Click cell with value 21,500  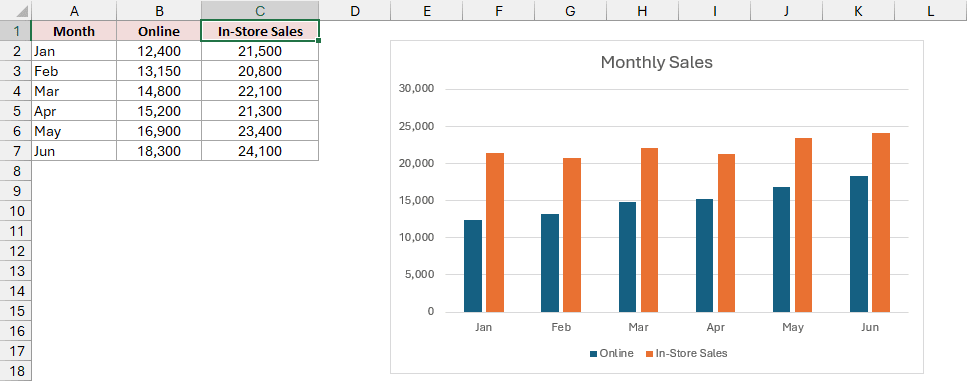click(260, 51)
